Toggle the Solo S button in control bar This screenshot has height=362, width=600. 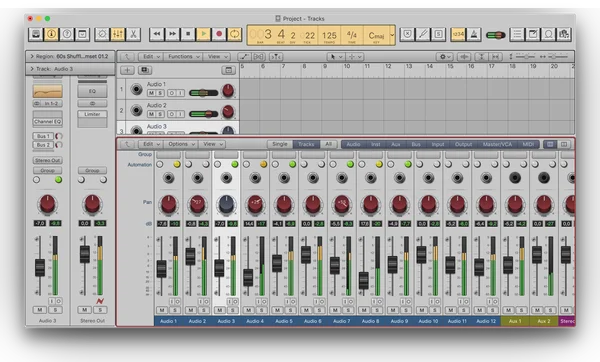tap(439, 34)
